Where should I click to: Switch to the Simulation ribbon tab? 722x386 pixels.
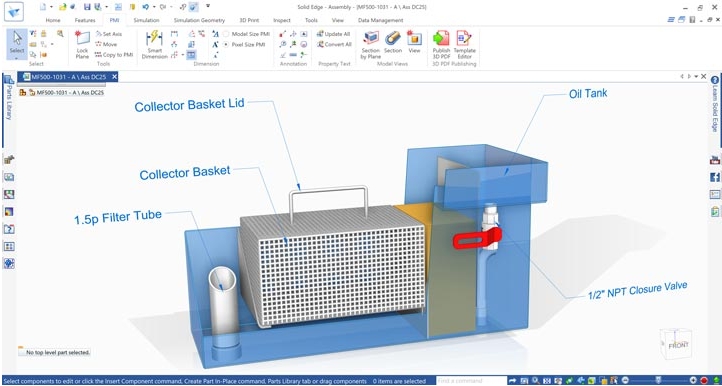146,20
